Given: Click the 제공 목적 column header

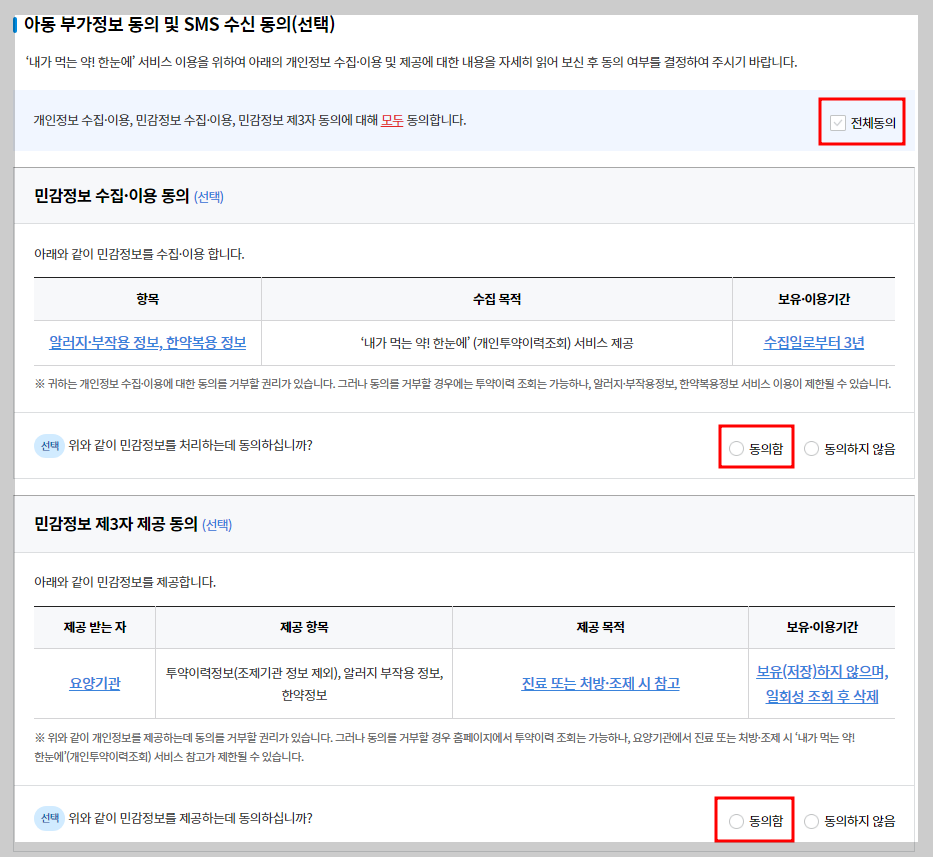Looking at the screenshot, I should tap(600, 627).
